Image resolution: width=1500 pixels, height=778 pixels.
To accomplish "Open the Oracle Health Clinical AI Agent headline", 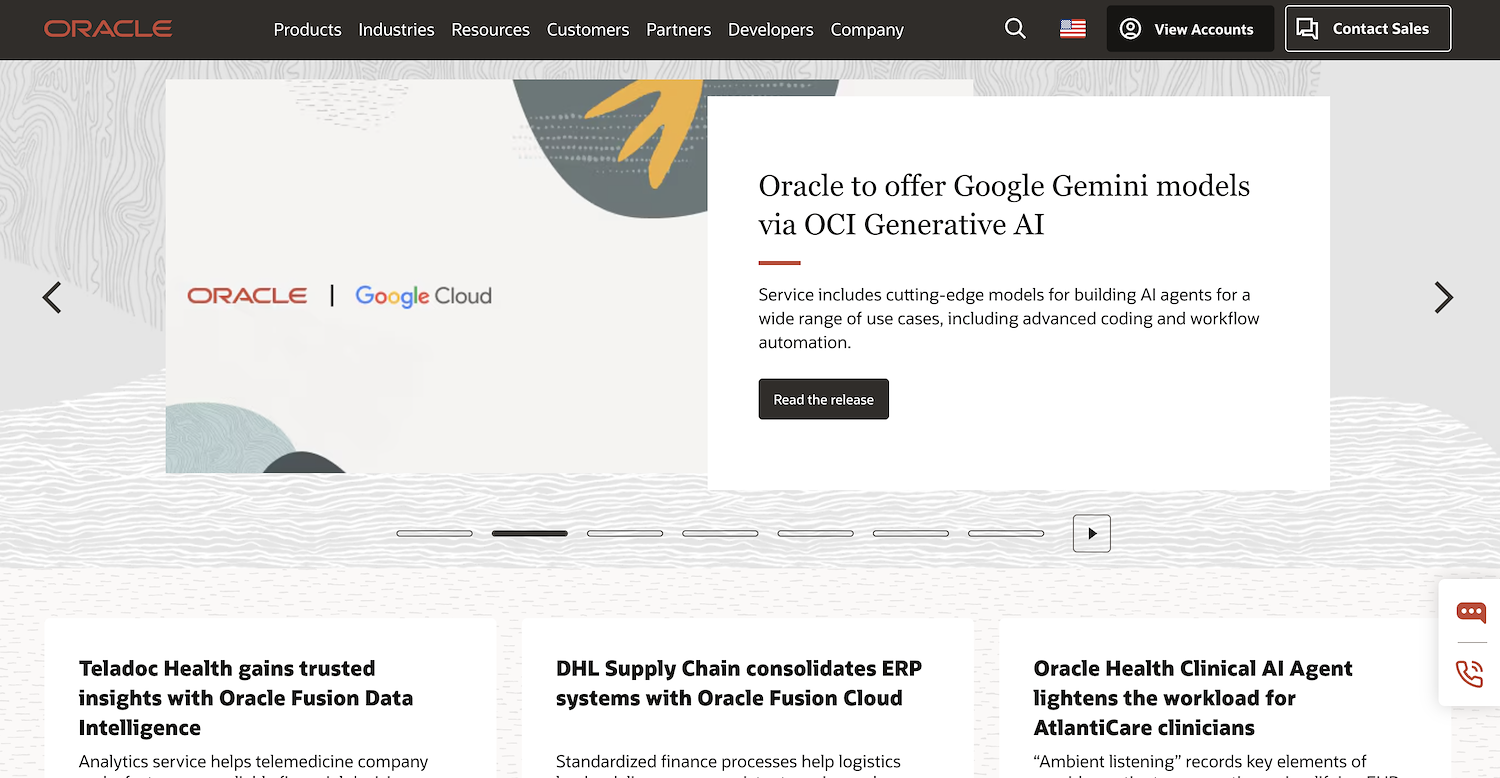I will pos(1193,698).
